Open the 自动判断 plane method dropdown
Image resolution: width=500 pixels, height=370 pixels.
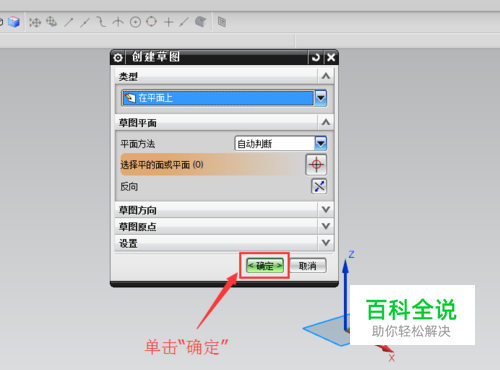point(321,144)
